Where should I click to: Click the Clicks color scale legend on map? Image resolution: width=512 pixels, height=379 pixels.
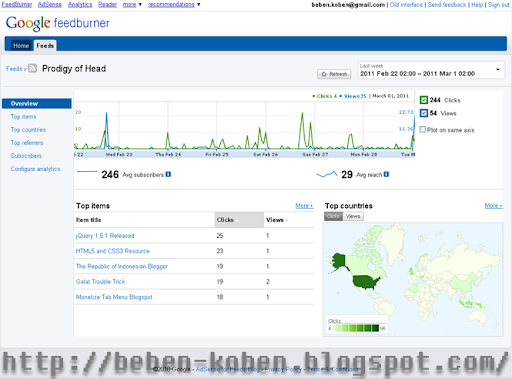(x=356, y=325)
